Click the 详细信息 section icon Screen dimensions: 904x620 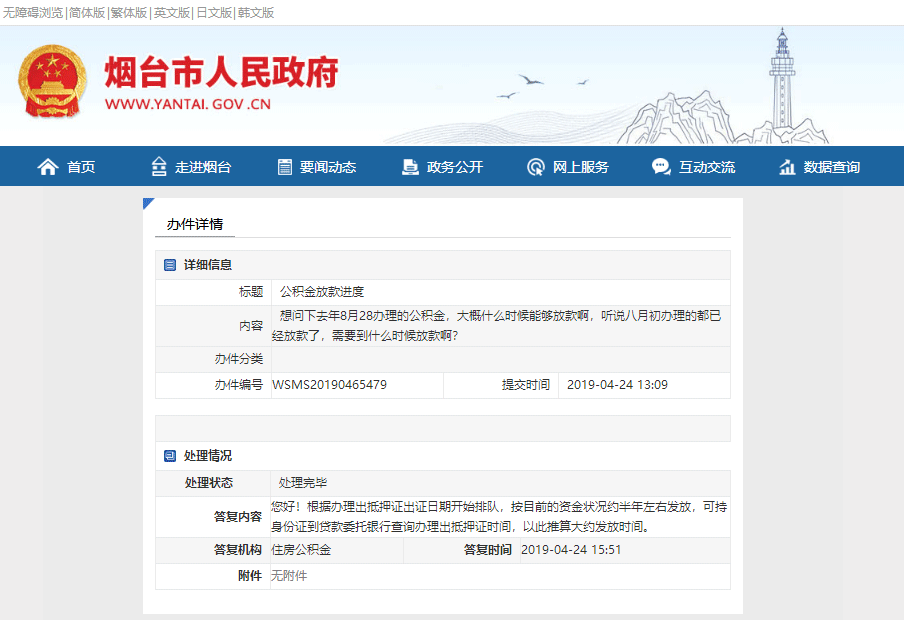tap(170, 265)
